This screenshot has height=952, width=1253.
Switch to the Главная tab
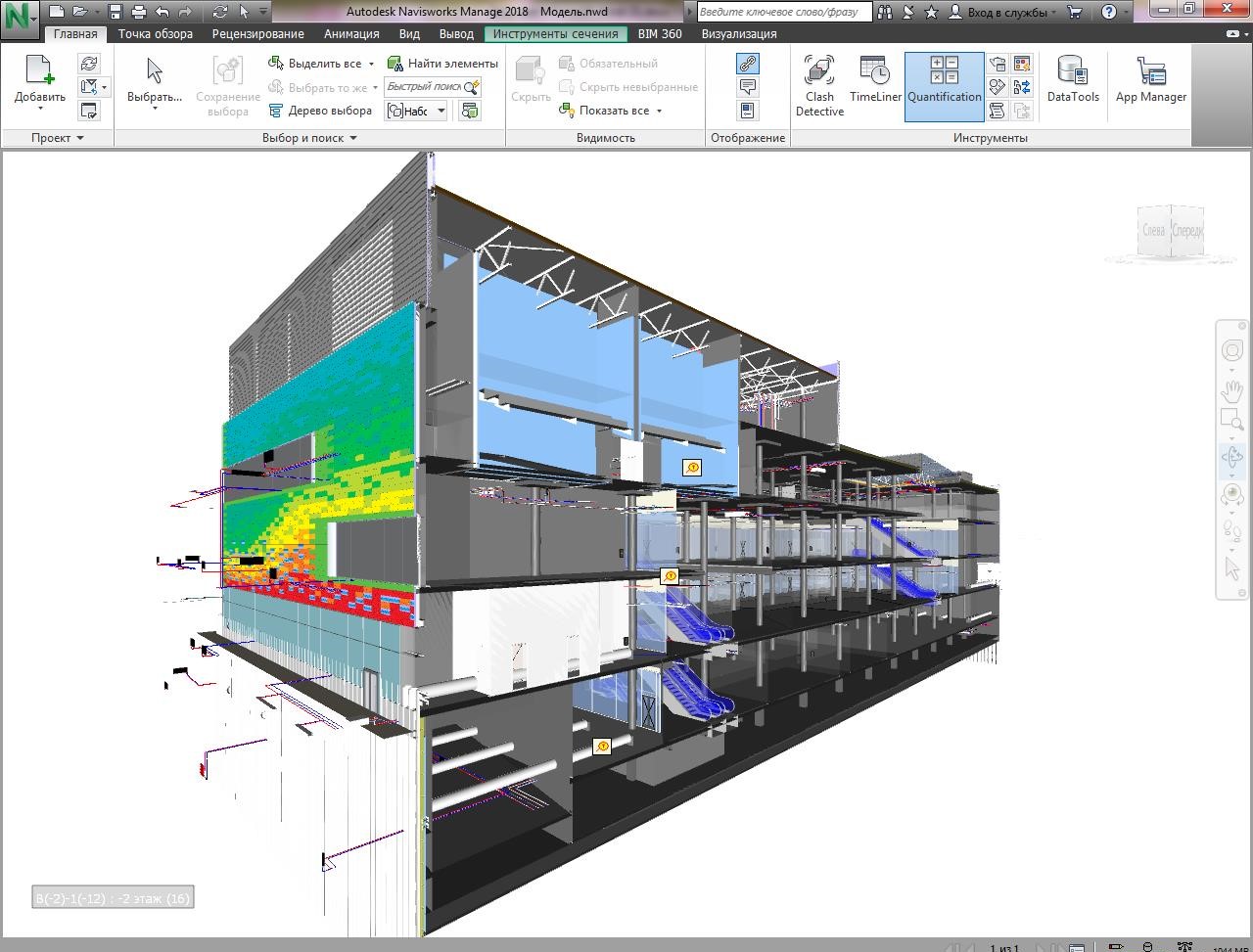pos(74,33)
